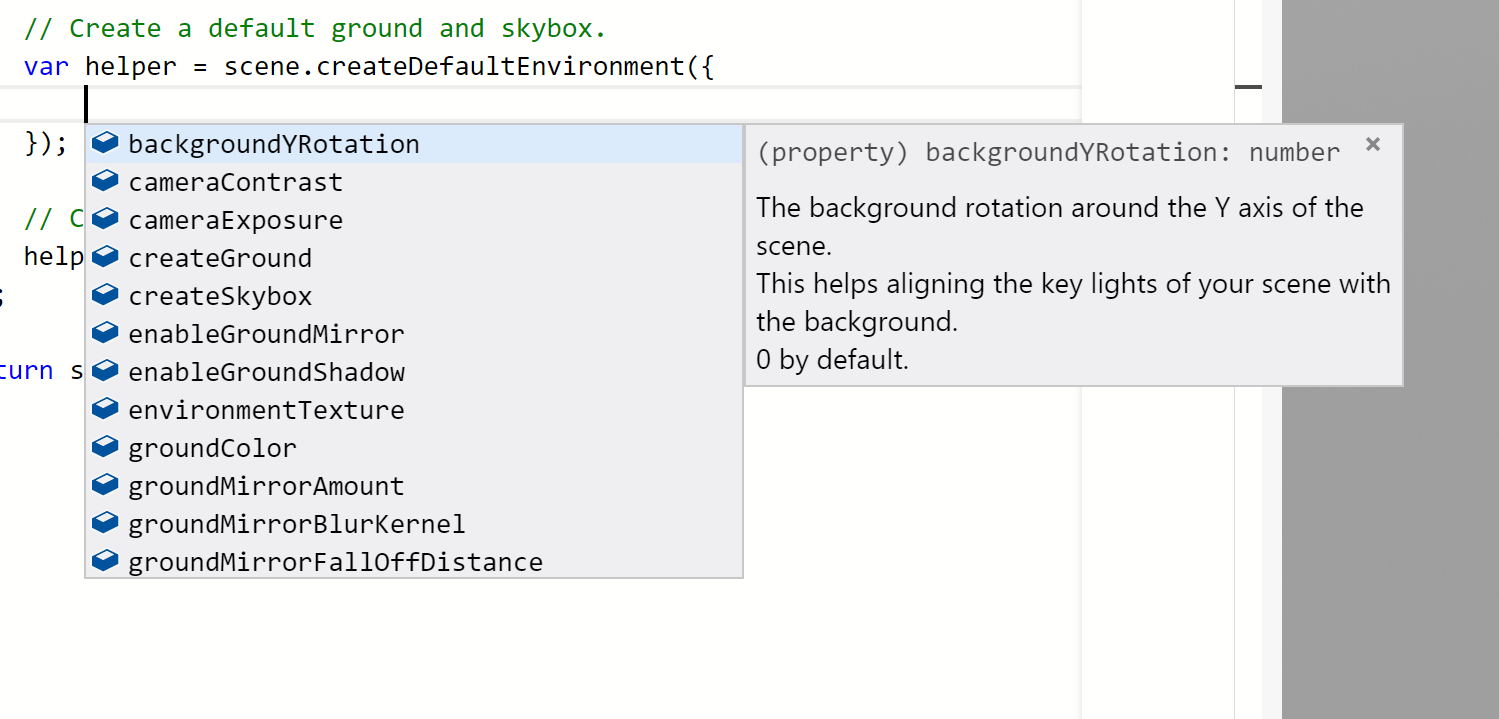Image resolution: width=1499 pixels, height=719 pixels.
Task: Pick the cameraContrast suggestion text
Action: pyautogui.click(x=236, y=182)
